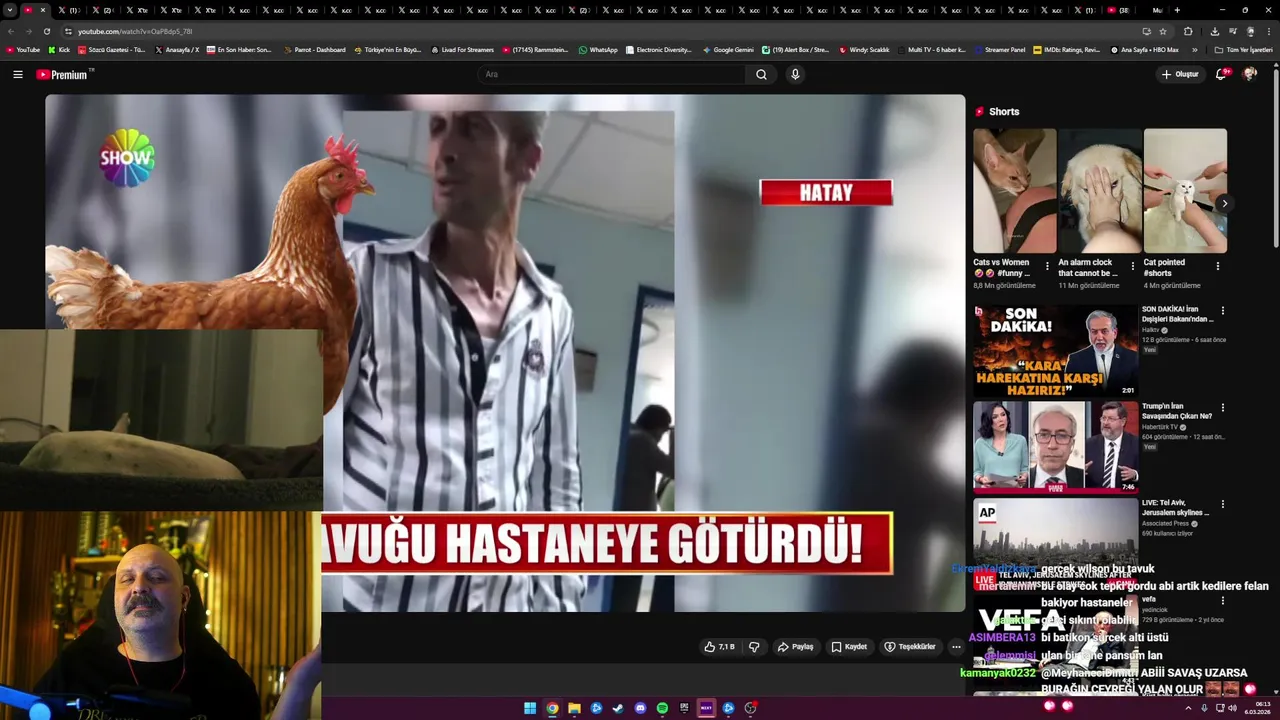Open File Explorer from taskbar
1280x720 pixels.
coord(574,708)
